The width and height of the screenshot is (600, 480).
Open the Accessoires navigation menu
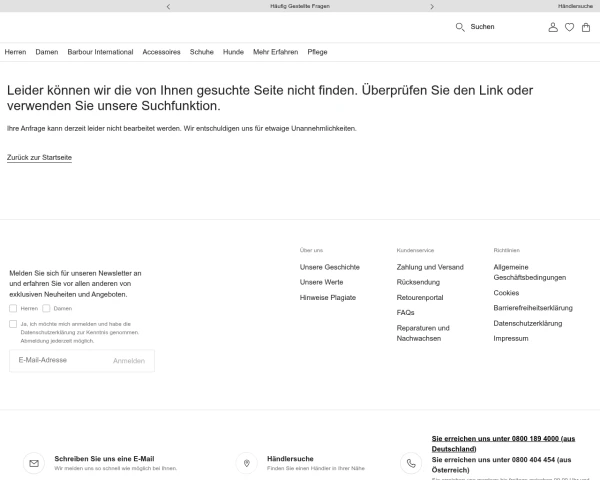pyautogui.click(x=162, y=51)
